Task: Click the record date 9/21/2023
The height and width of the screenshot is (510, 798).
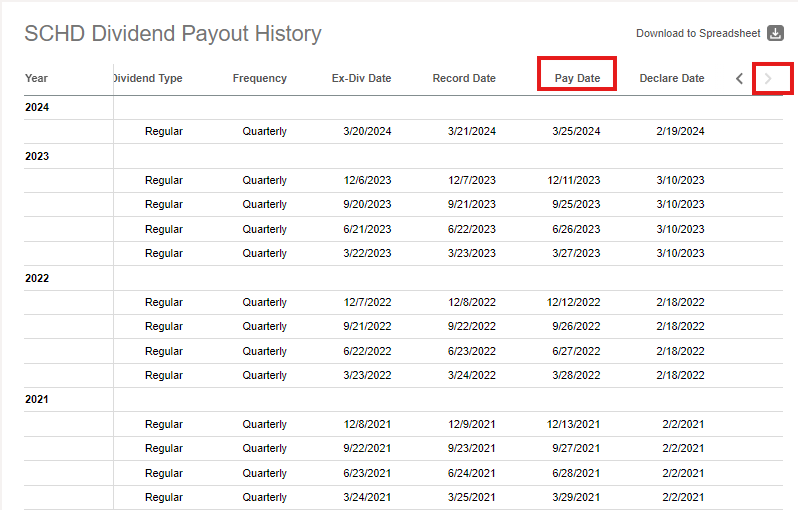Action: (472, 204)
